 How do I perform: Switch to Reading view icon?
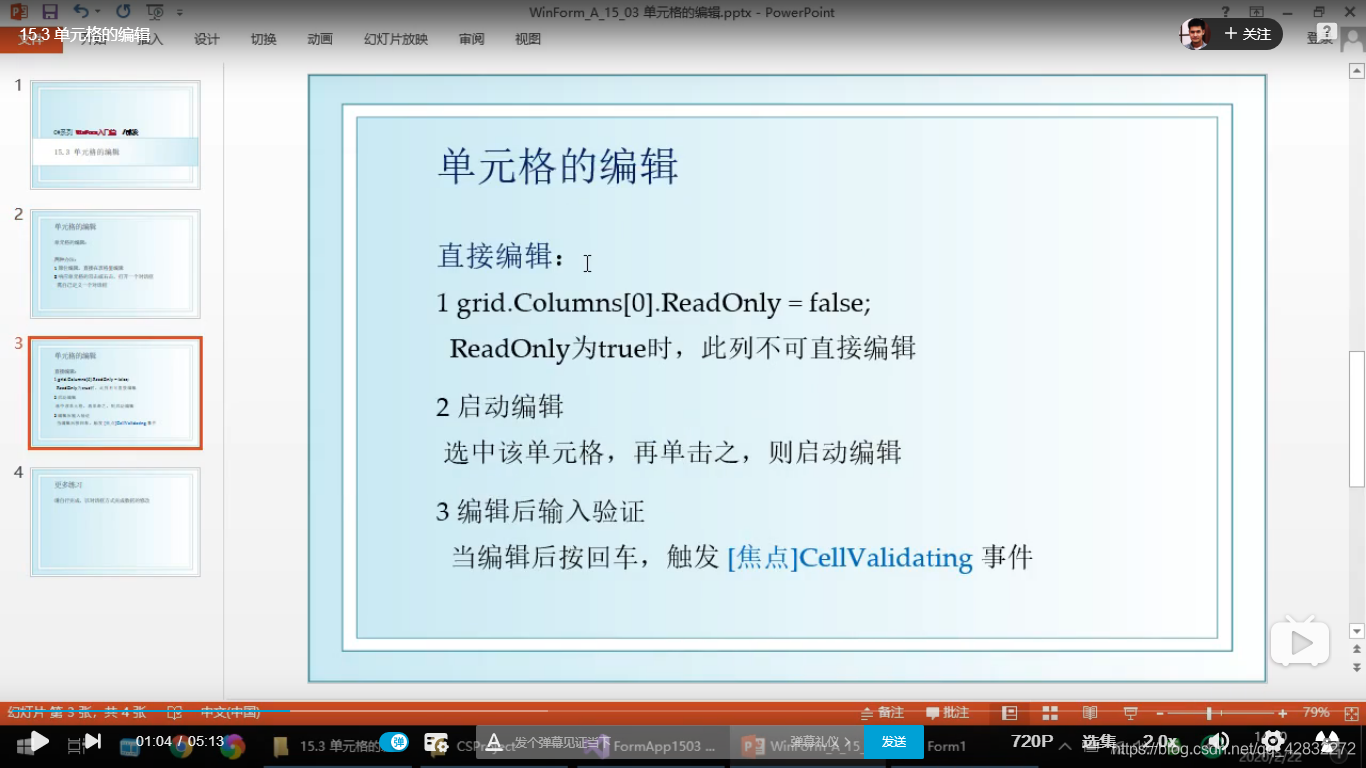1090,713
